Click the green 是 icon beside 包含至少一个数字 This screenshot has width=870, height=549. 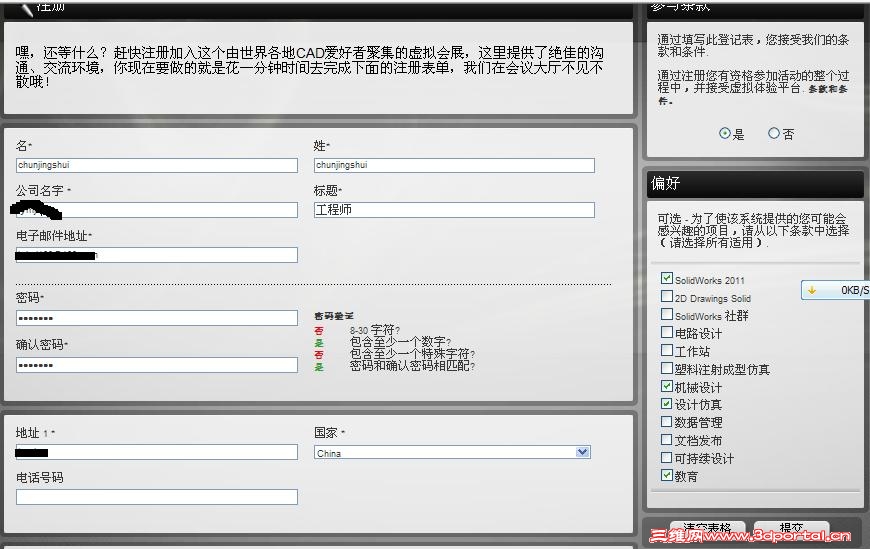point(319,343)
